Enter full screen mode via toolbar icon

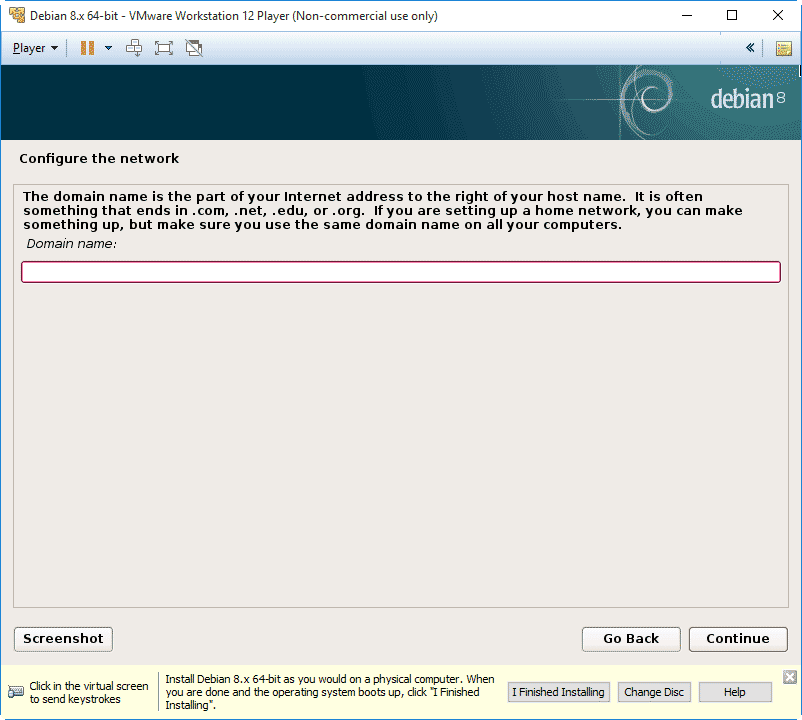click(x=164, y=48)
